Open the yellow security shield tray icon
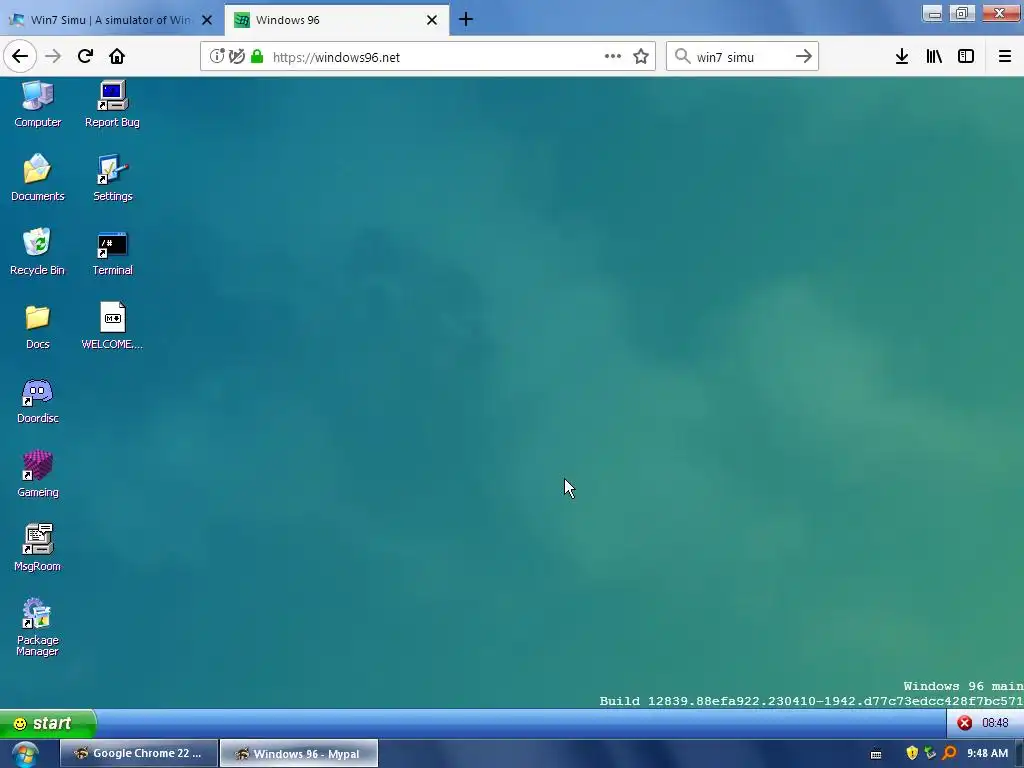The image size is (1024, 768). pyautogui.click(x=912, y=754)
